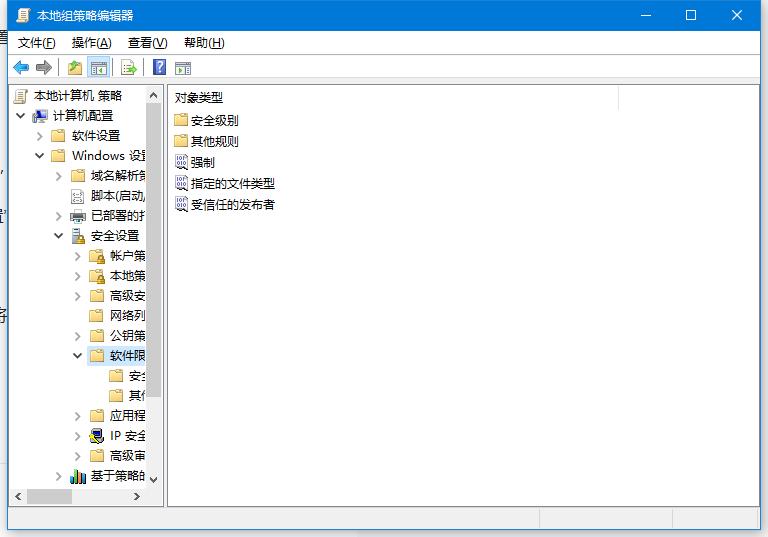Click the 软件限 folder icon in tree
Screen dimensions: 768x537
pos(97,356)
